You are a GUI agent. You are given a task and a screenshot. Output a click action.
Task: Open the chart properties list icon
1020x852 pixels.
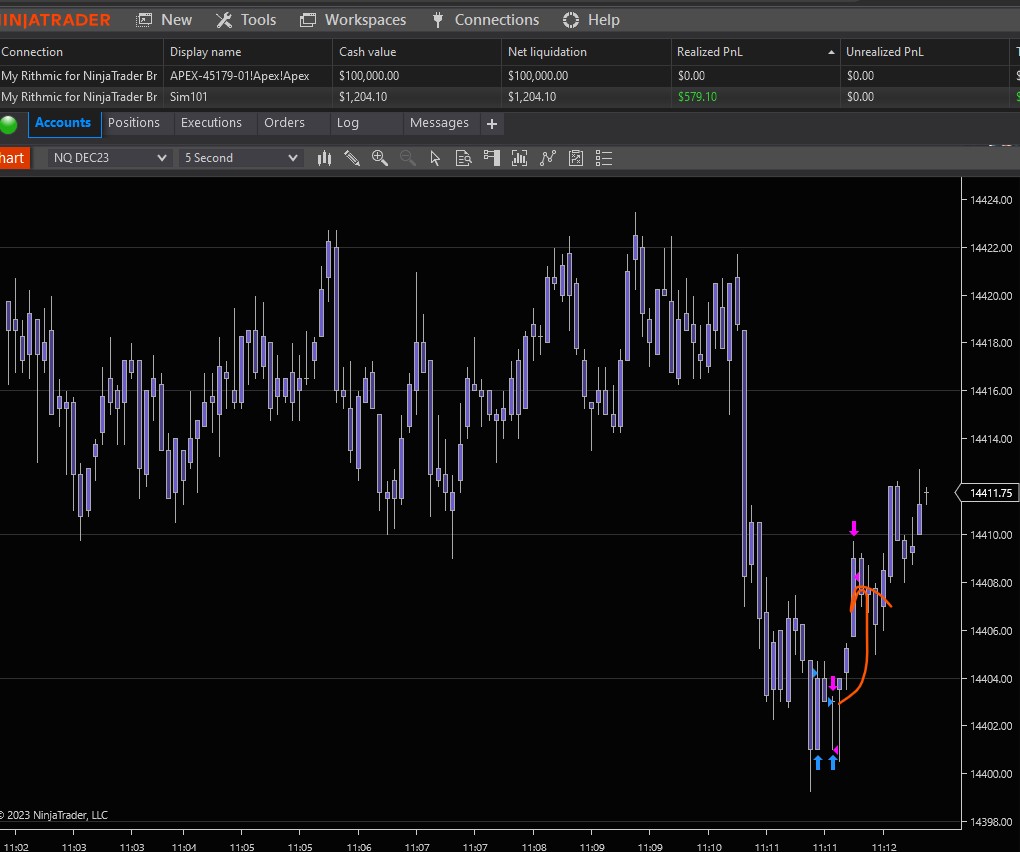pos(603,158)
